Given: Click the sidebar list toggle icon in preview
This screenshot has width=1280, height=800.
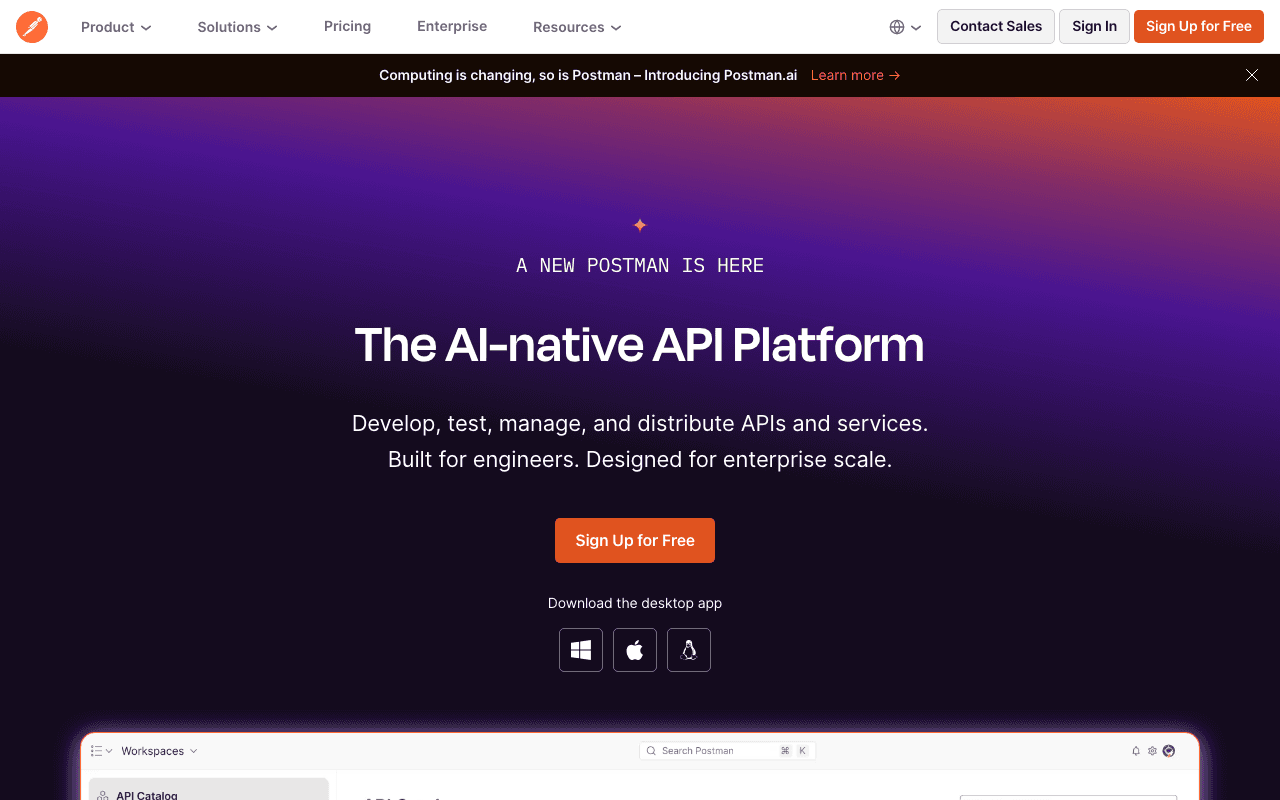Looking at the screenshot, I should pos(101,751).
